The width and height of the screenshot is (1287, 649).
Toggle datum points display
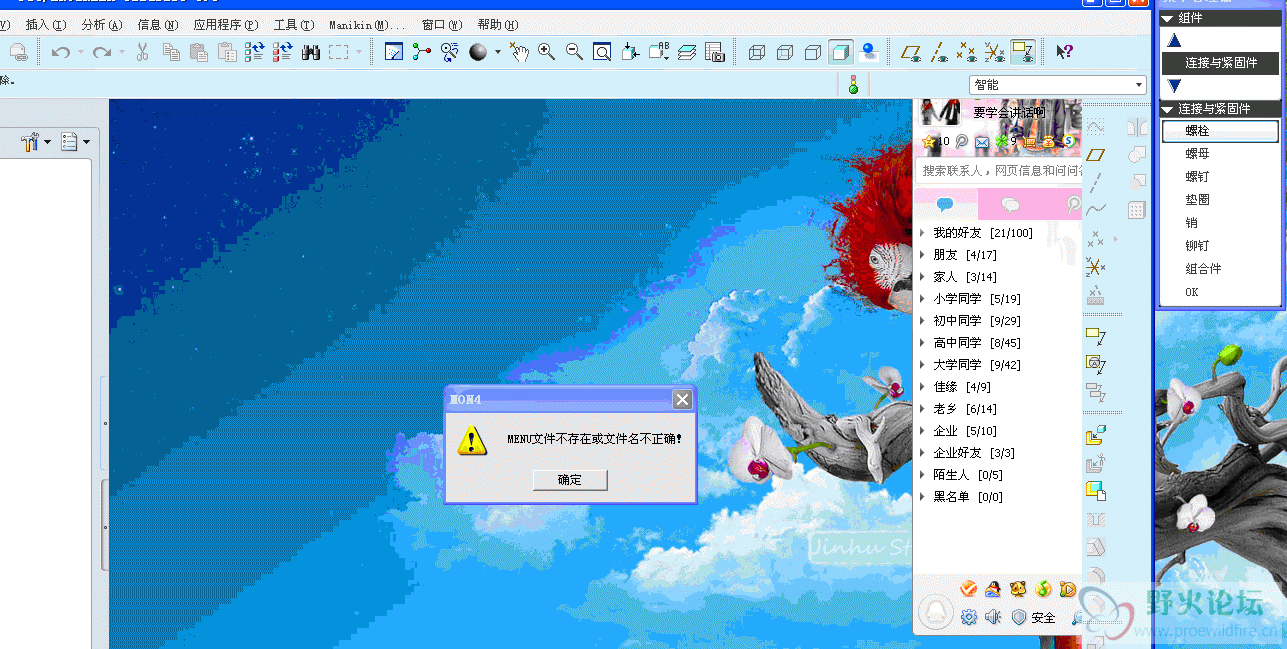[966, 52]
